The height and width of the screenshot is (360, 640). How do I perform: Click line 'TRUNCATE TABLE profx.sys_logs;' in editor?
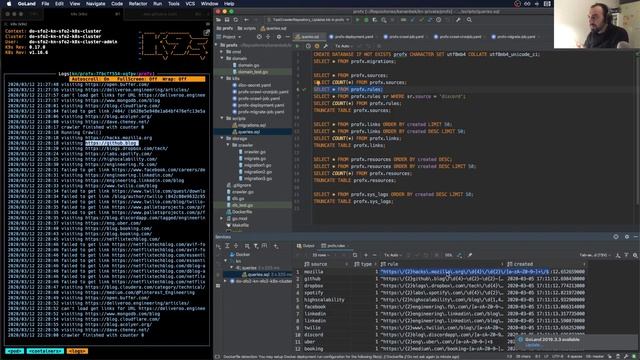pos(353,201)
